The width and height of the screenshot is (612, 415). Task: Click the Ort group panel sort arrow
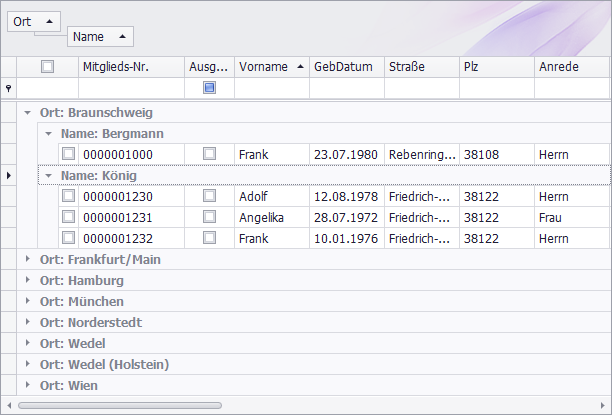pyautogui.click(x=49, y=21)
